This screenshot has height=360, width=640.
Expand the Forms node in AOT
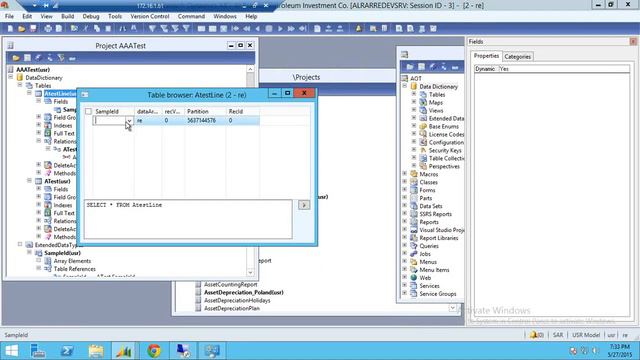pos(405,190)
